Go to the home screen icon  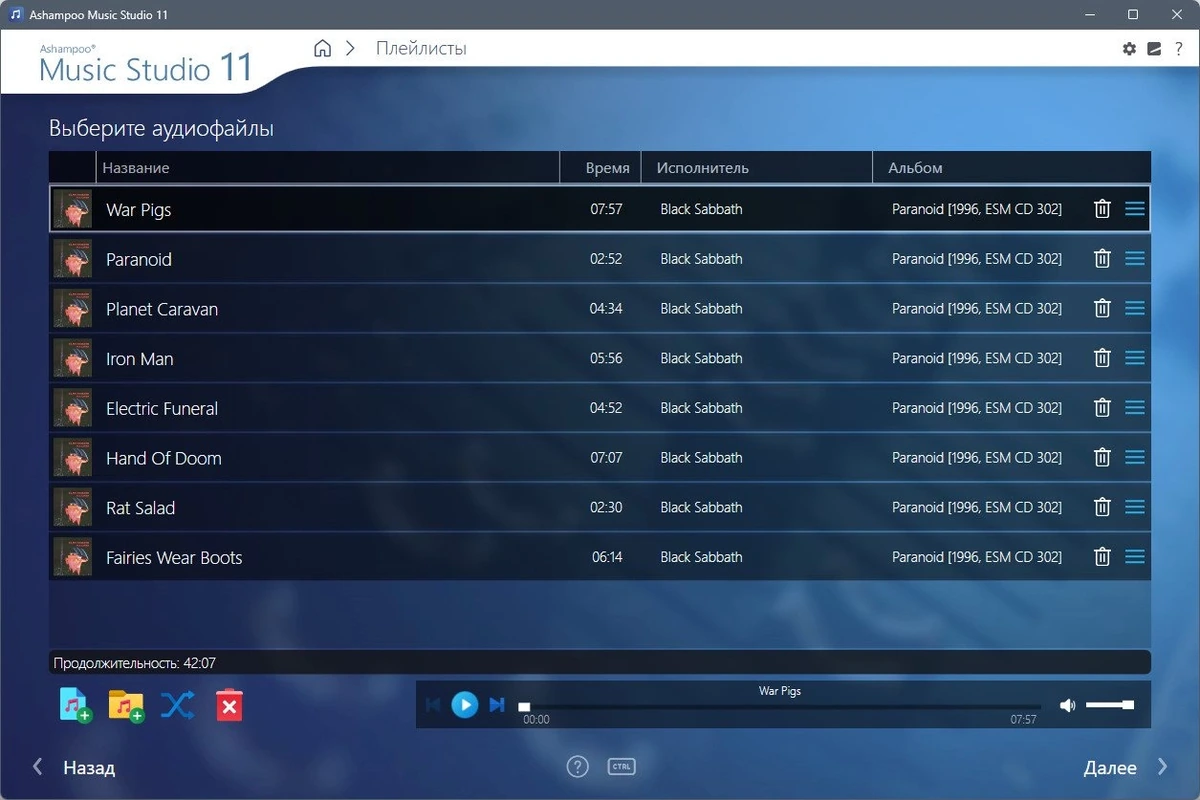[322, 48]
